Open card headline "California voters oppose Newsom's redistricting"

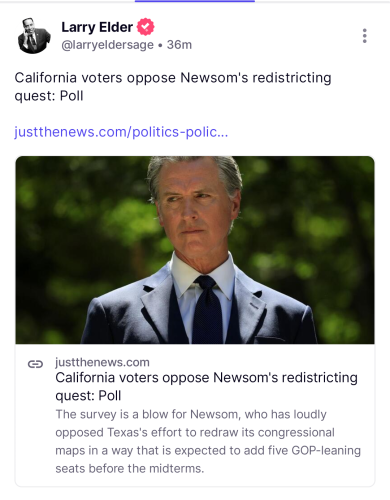(x=206, y=378)
